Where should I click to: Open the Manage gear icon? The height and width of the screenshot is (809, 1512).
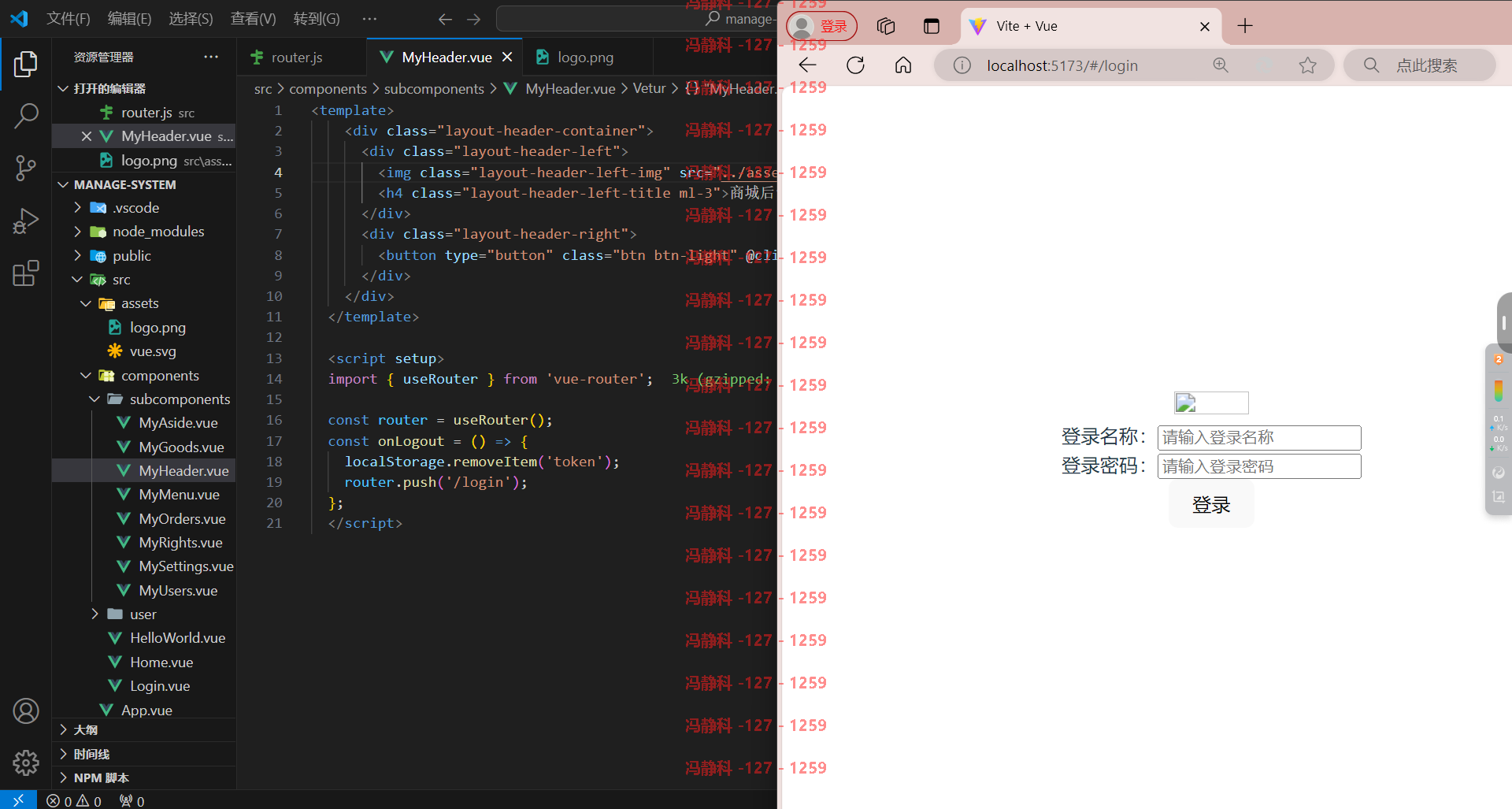pyautogui.click(x=25, y=763)
